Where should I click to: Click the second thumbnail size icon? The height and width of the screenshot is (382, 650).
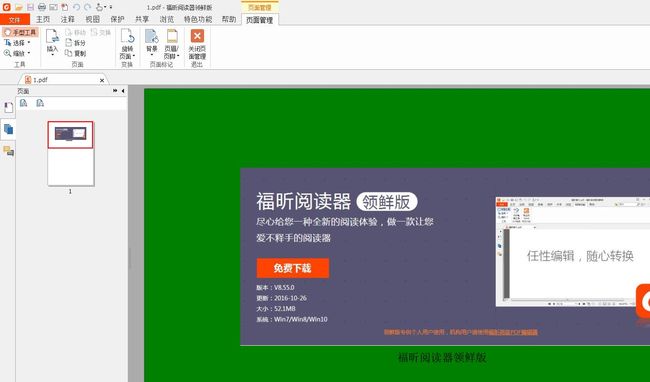tap(40, 103)
